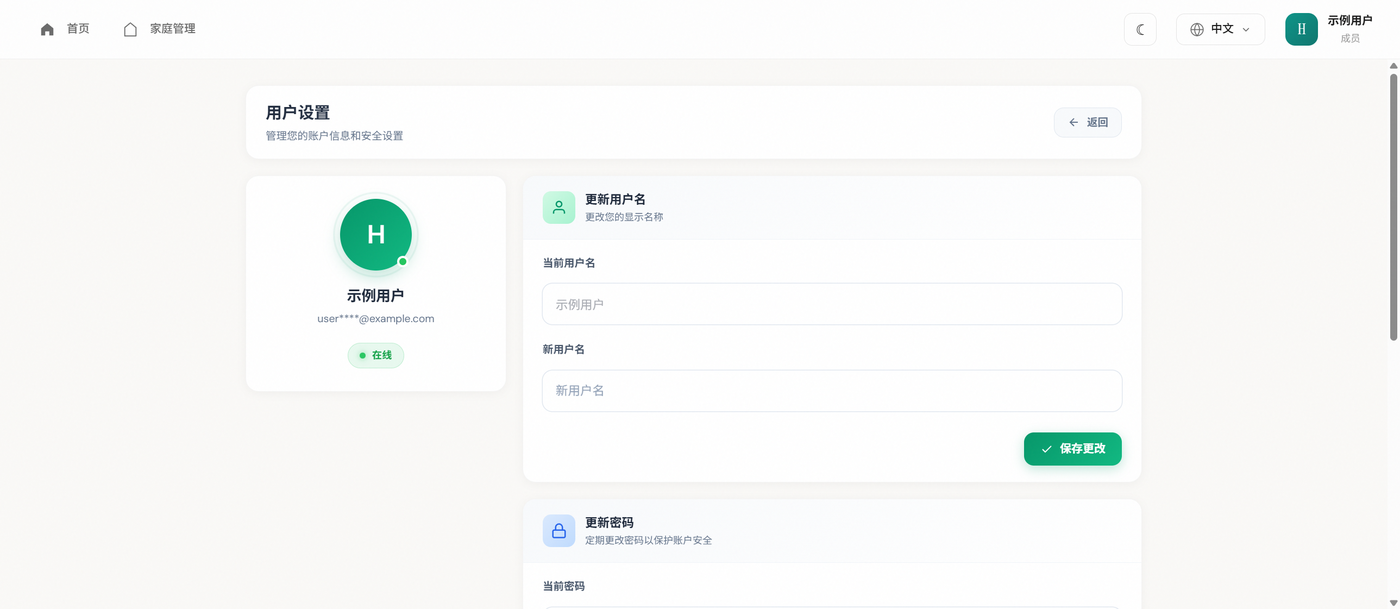Click the large green H profile avatar
1400x609 pixels.
pyautogui.click(x=376, y=235)
